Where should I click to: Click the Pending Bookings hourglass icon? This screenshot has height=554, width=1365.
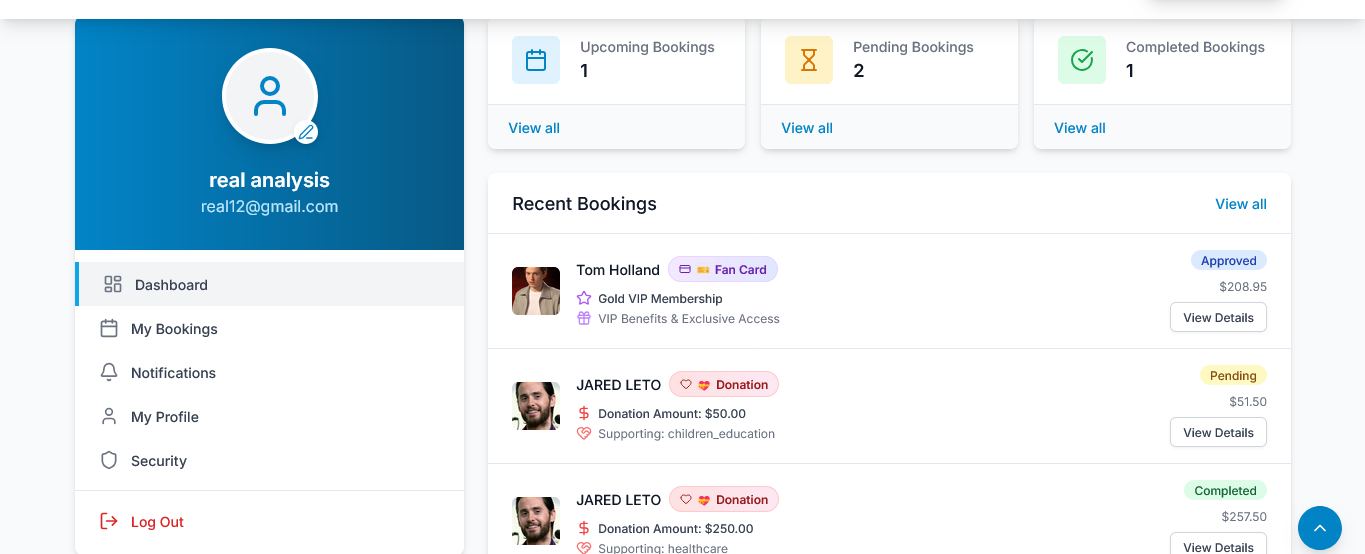point(809,60)
